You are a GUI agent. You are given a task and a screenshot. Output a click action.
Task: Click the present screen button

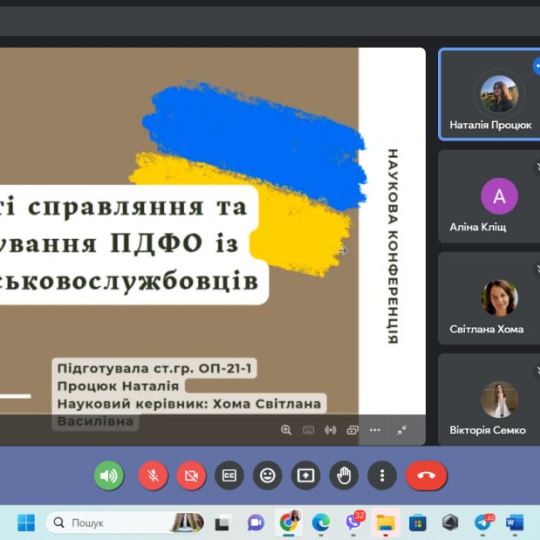coord(306,476)
